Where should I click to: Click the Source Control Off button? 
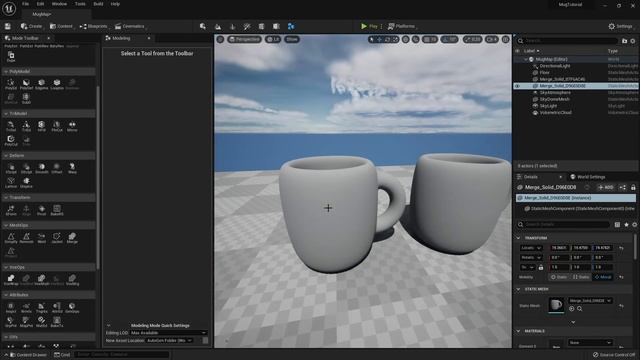click(614, 355)
